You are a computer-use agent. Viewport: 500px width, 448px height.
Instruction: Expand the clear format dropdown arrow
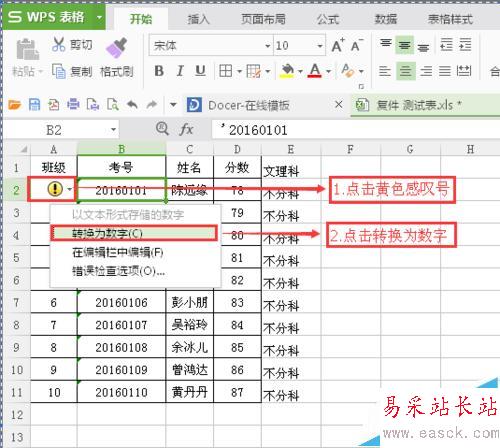[361, 71]
